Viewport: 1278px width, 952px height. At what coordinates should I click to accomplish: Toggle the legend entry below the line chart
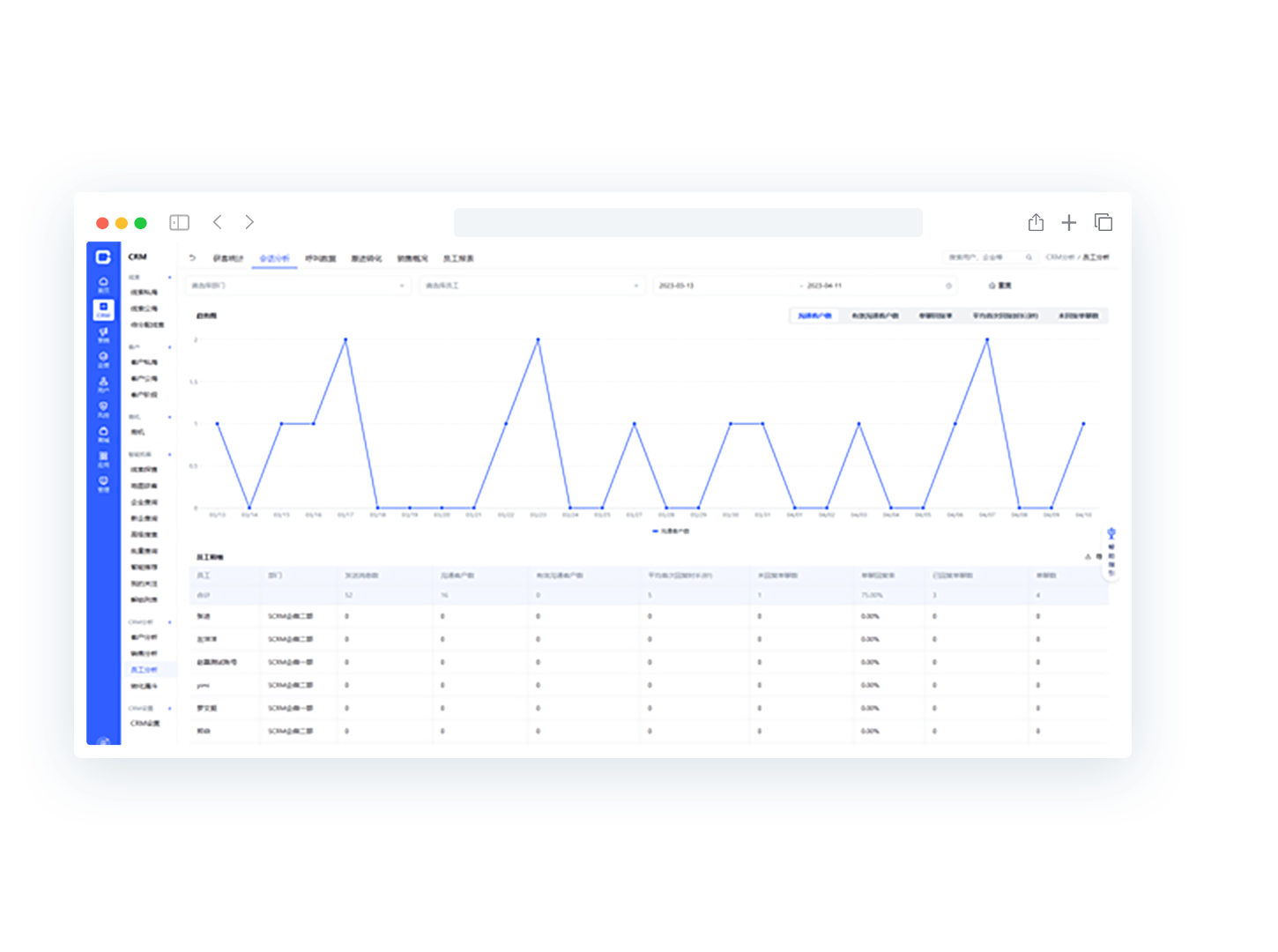coord(672,532)
